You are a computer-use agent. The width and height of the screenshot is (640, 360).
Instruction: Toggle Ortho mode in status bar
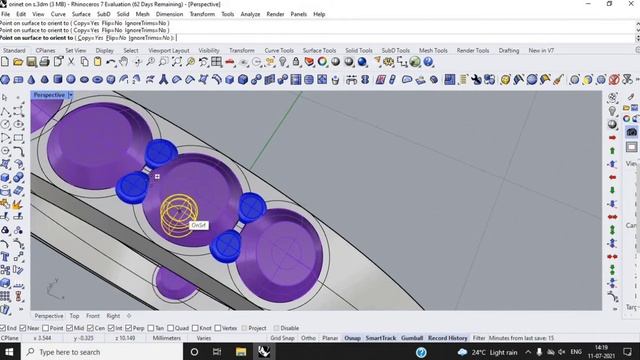click(x=308, y=338)
